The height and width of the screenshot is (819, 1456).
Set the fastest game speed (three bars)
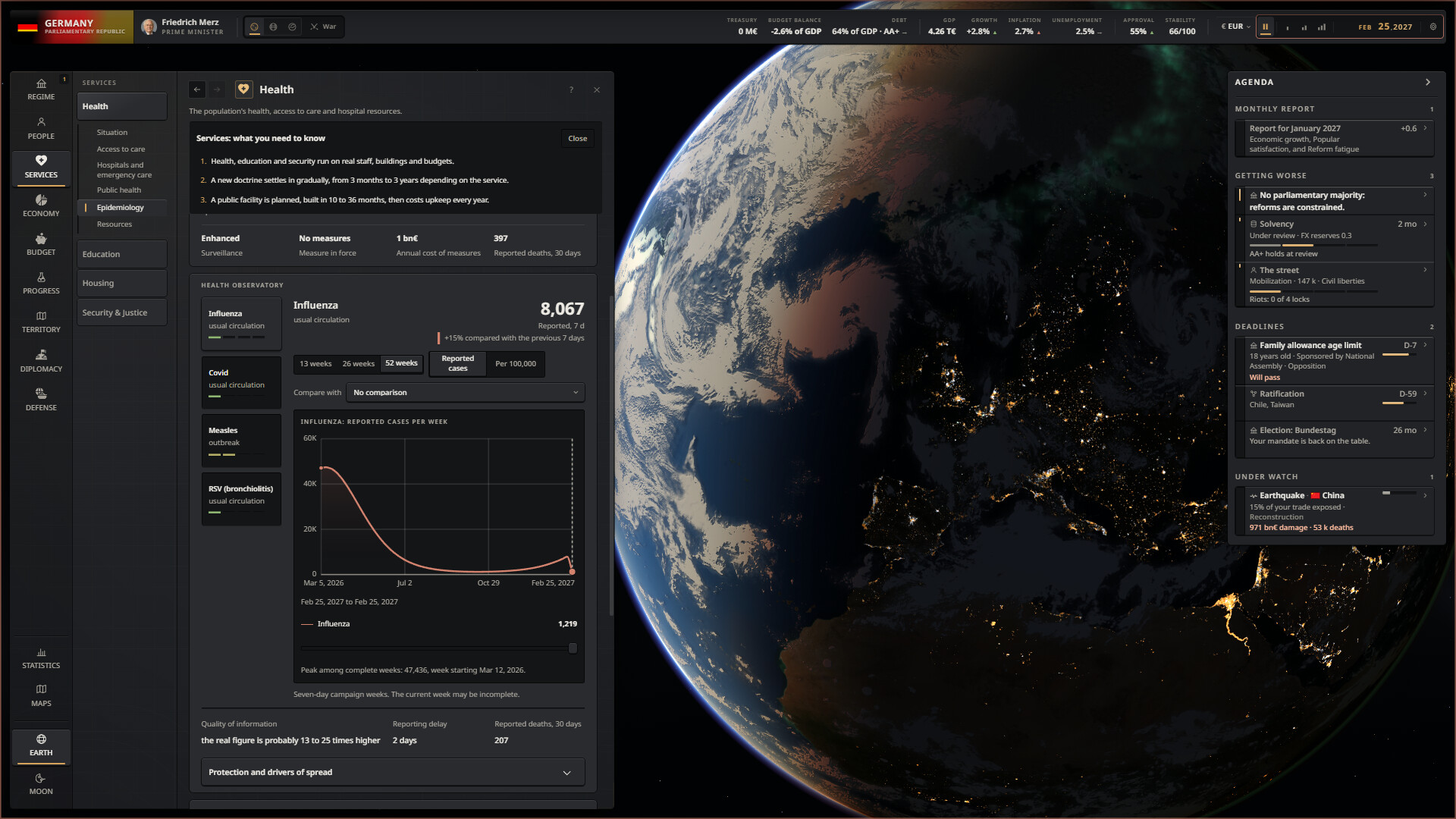(1322, 27)
